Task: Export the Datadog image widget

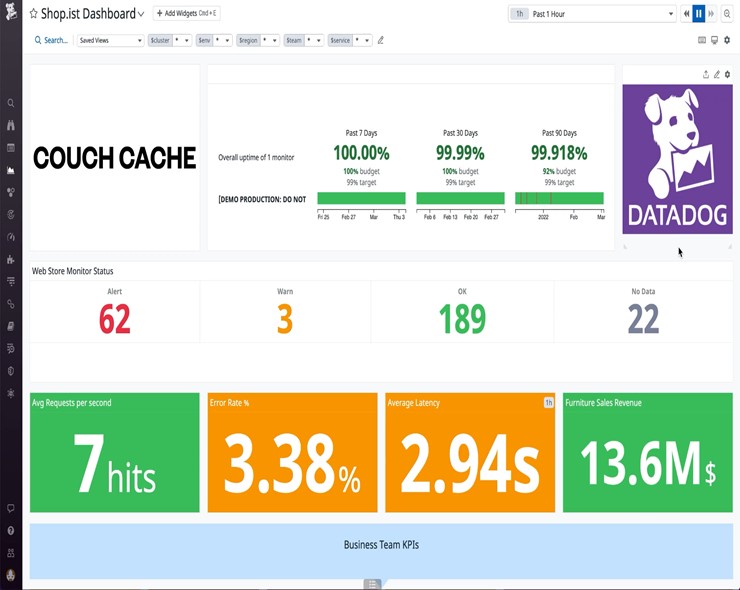Action: click(706, 74)
